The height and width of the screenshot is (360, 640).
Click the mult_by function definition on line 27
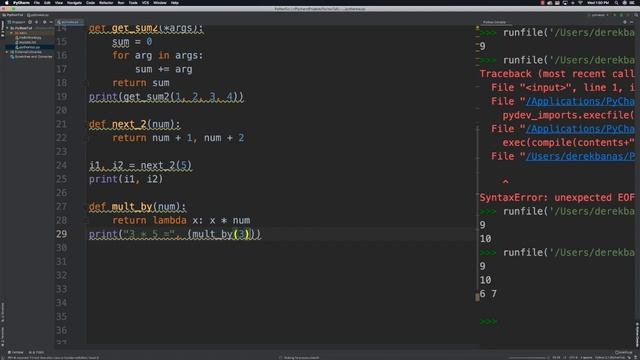(132, 207)
